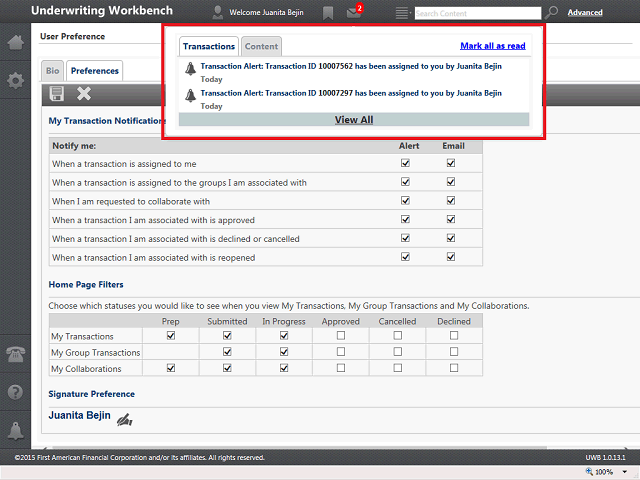Screen dimensions: 640x480
Task: Click the Signature Preference heading
Action: tap(91, 394)
